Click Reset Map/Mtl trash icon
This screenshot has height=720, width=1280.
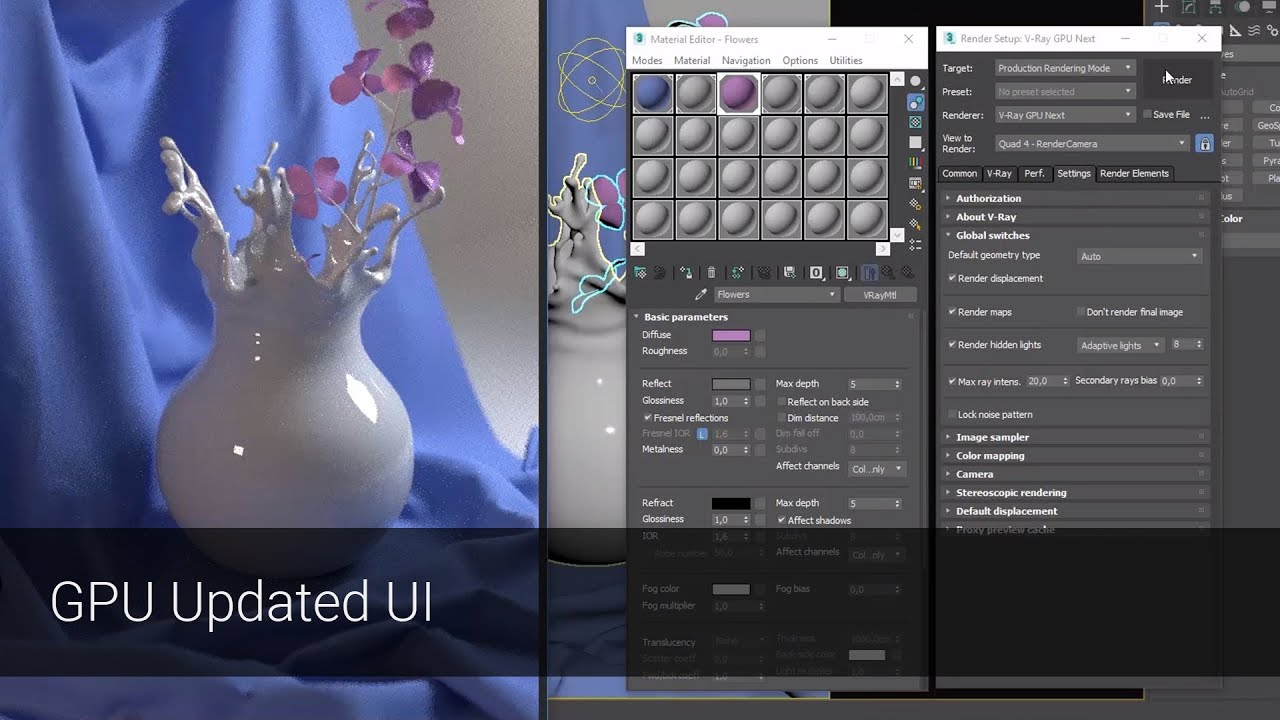[711, 272]
